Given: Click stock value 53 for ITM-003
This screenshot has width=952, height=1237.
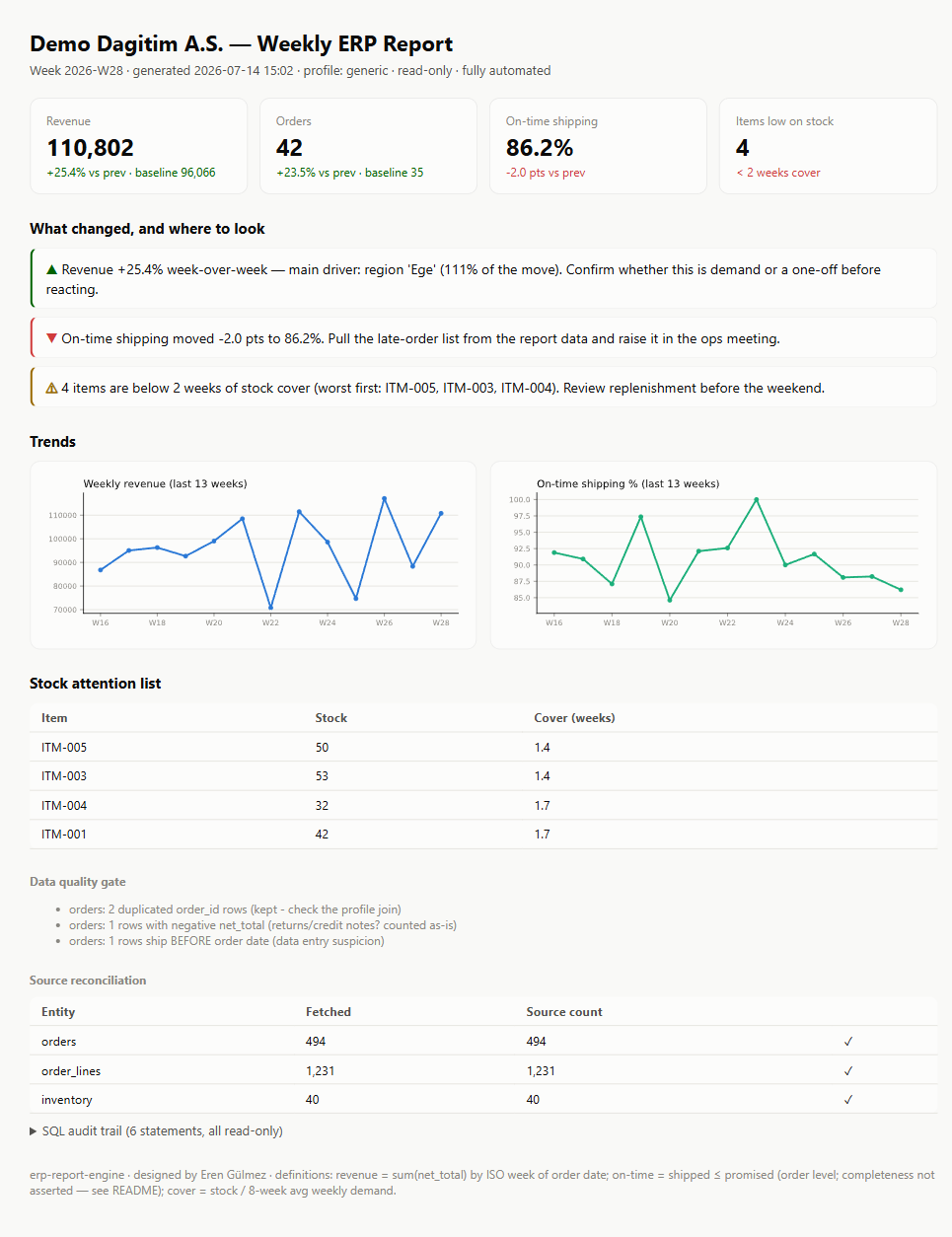Looking at the screenshot, I should [322, 776].
